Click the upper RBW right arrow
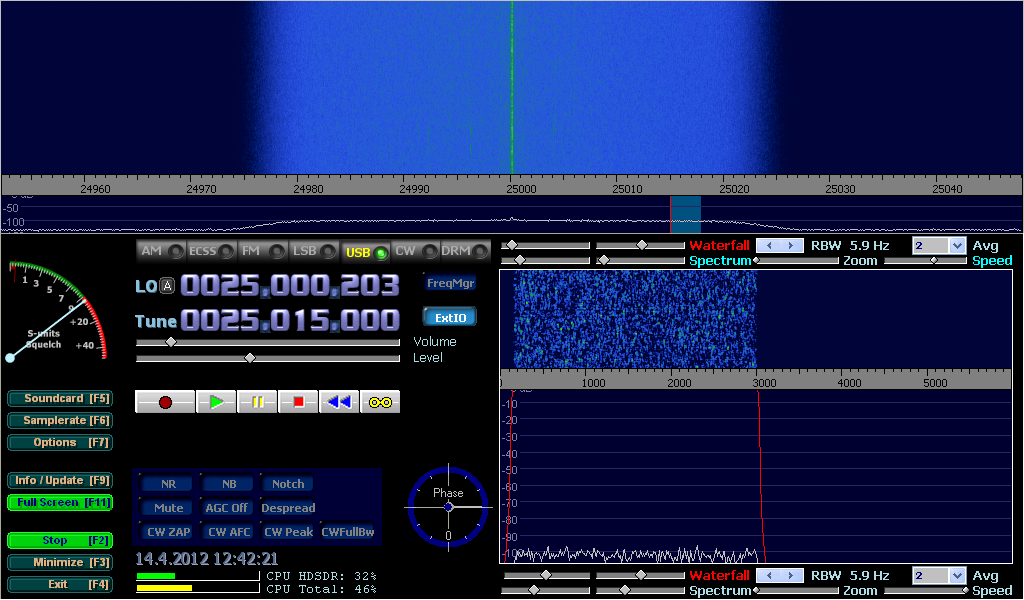This screenshot has width=1024, height=600. pos(792,246)
